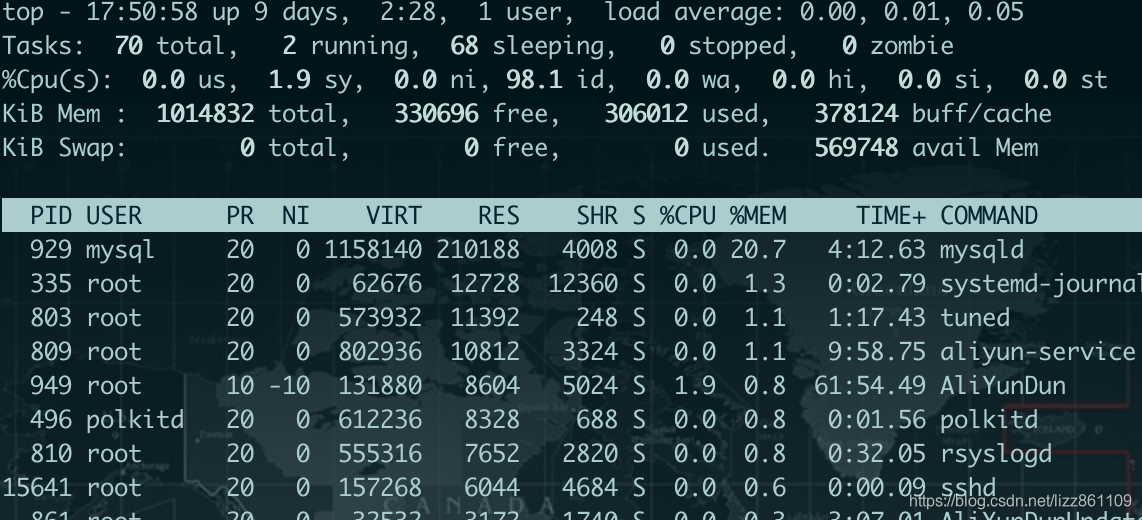Click the 17:50:58 clock time
The image size is (1142, 520).
(x=142, y=12)
